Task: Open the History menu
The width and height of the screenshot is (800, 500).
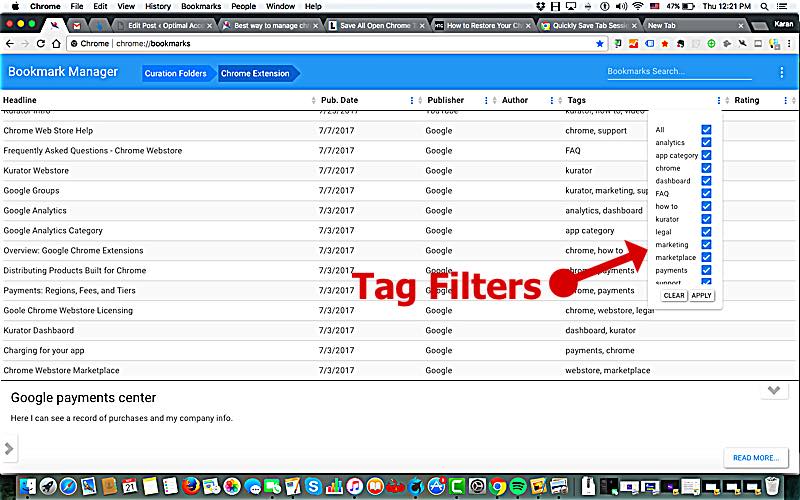Action: click(x=158, y=6)
